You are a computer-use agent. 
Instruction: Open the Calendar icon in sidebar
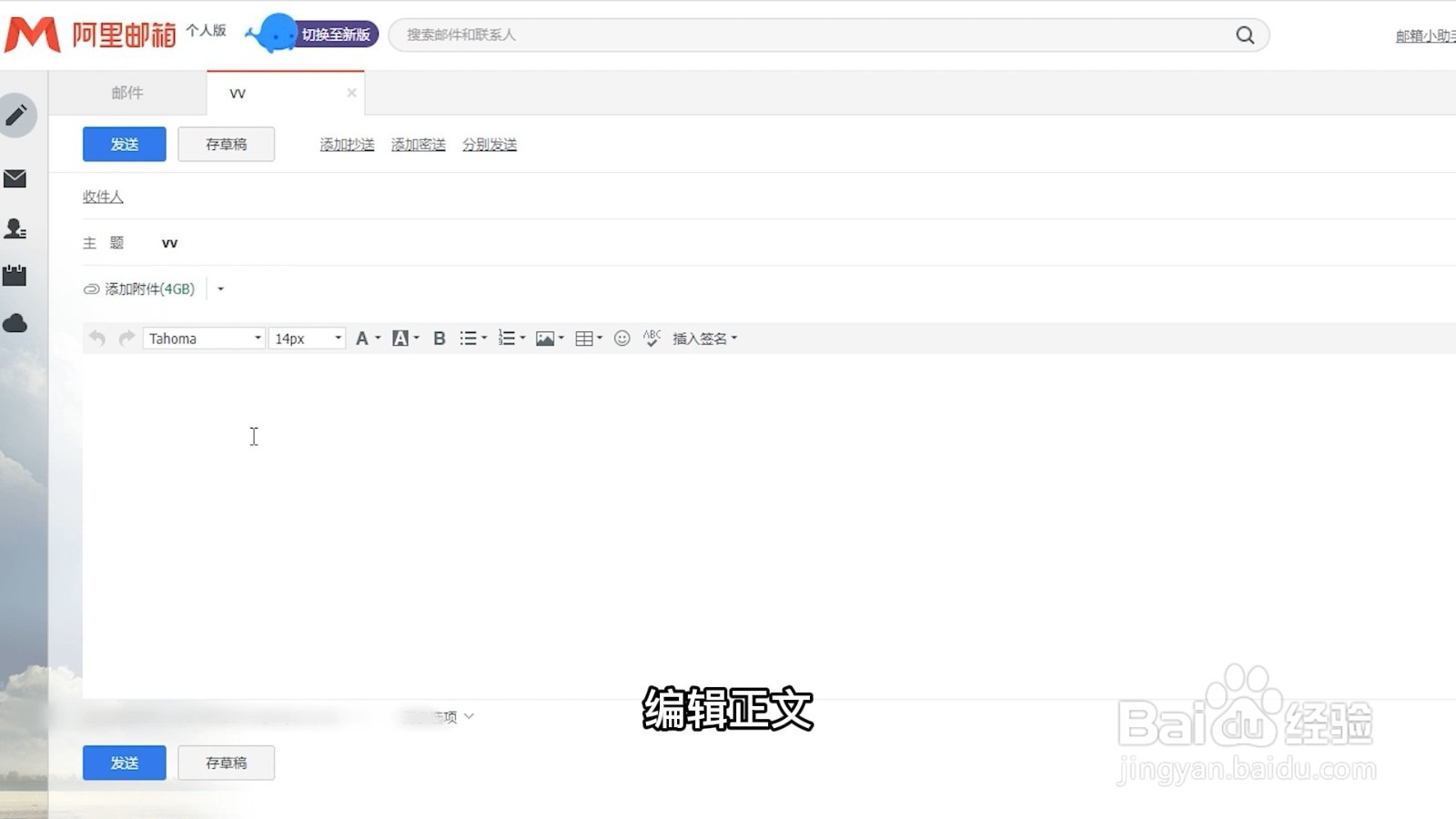click(16, 276)
